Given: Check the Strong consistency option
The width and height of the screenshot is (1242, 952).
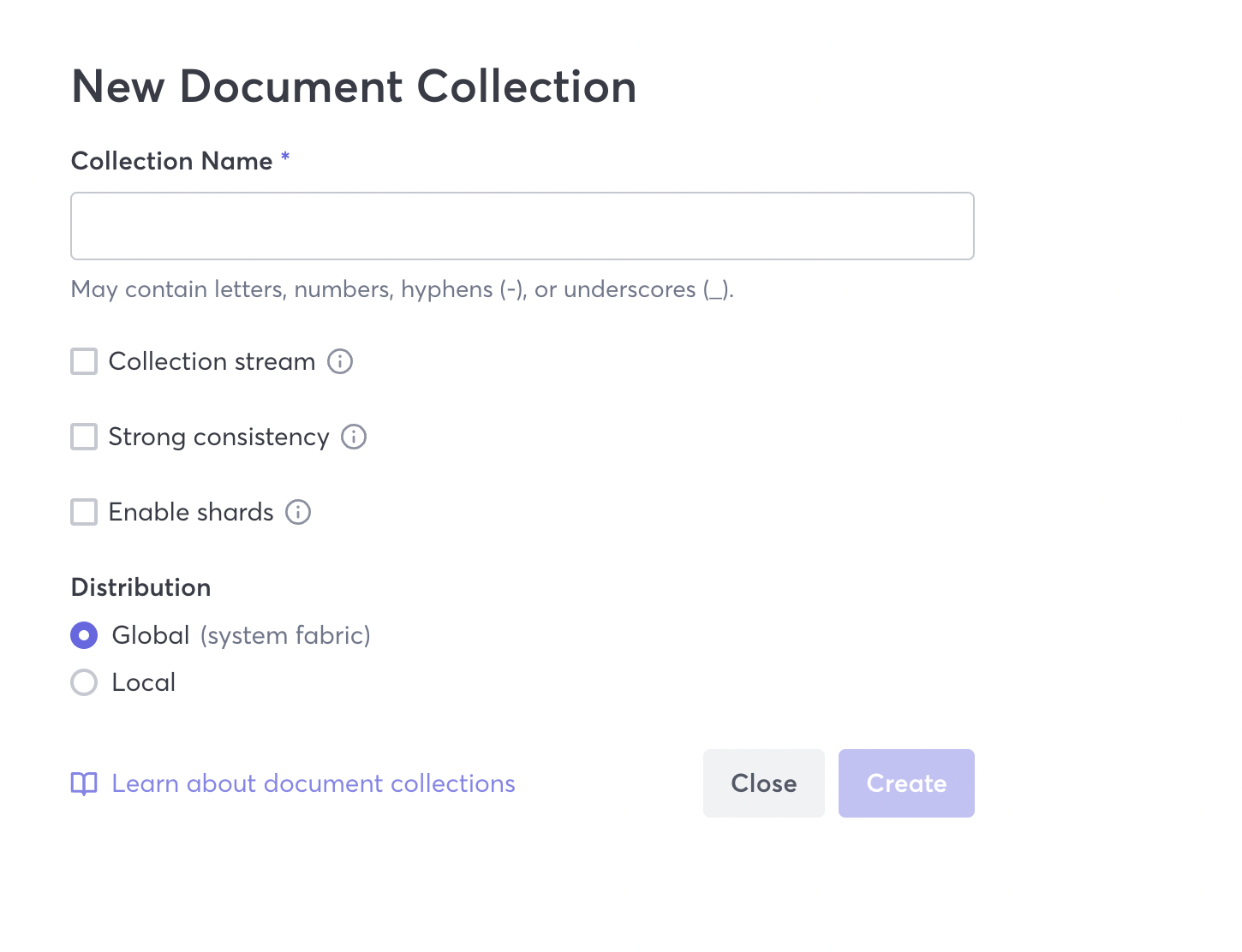Looking at the screenshot, I should 83,437.
